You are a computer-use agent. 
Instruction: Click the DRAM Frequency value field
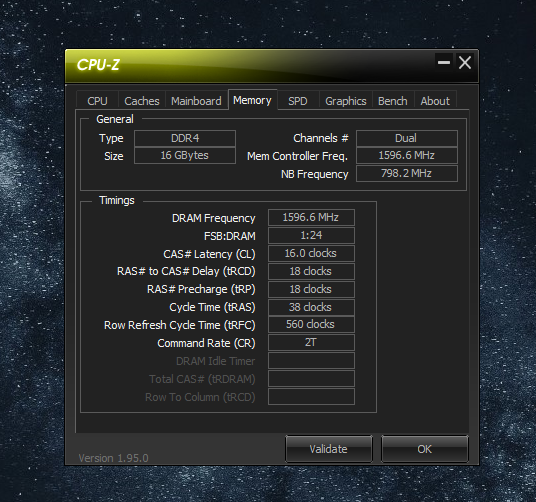pyautogui.click(x=311, y=217)
